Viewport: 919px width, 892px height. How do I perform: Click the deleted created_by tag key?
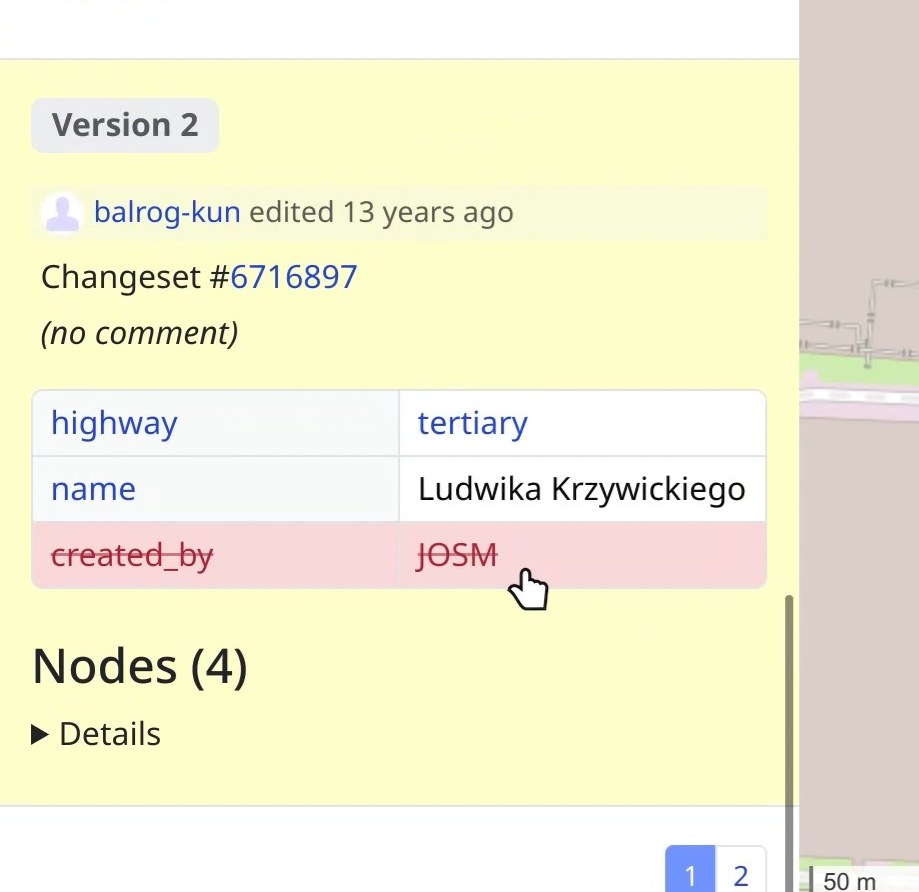pyautogui.click(x=132, y=554)
